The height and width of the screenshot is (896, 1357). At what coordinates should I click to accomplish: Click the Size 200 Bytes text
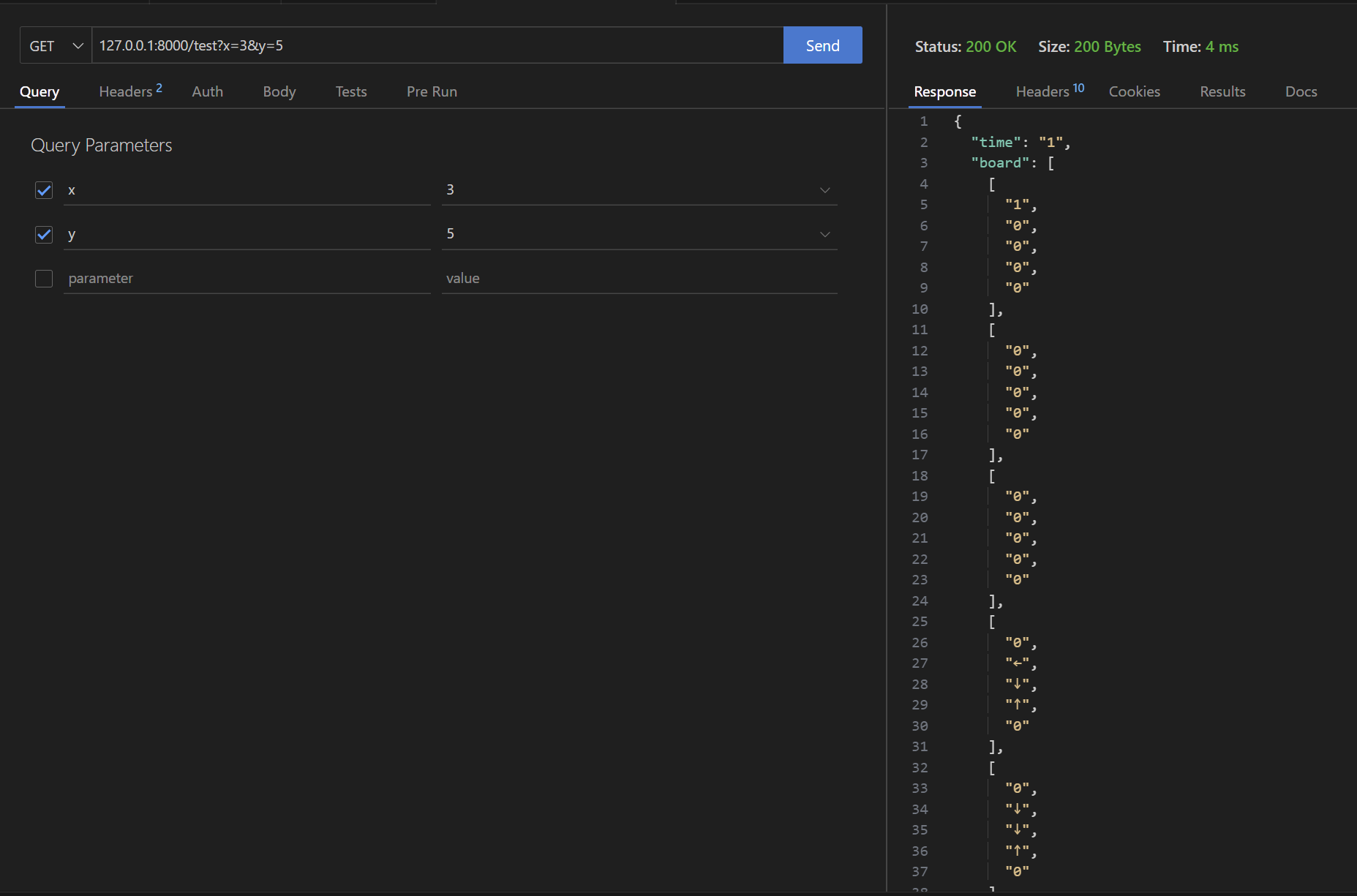[x=1089, y=47]
